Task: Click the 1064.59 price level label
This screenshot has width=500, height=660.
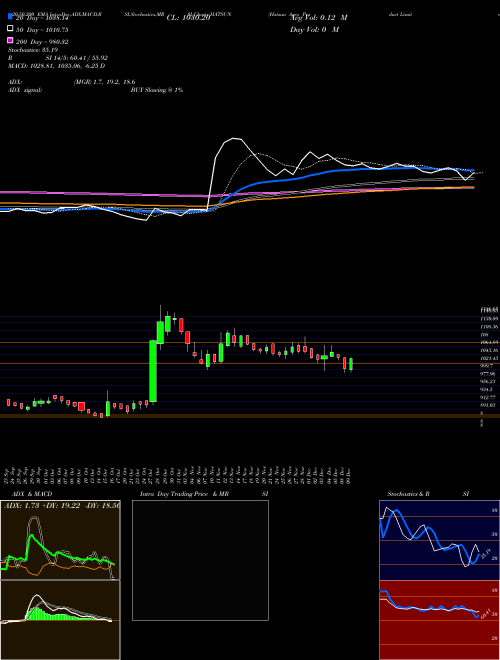Action: 489,342
